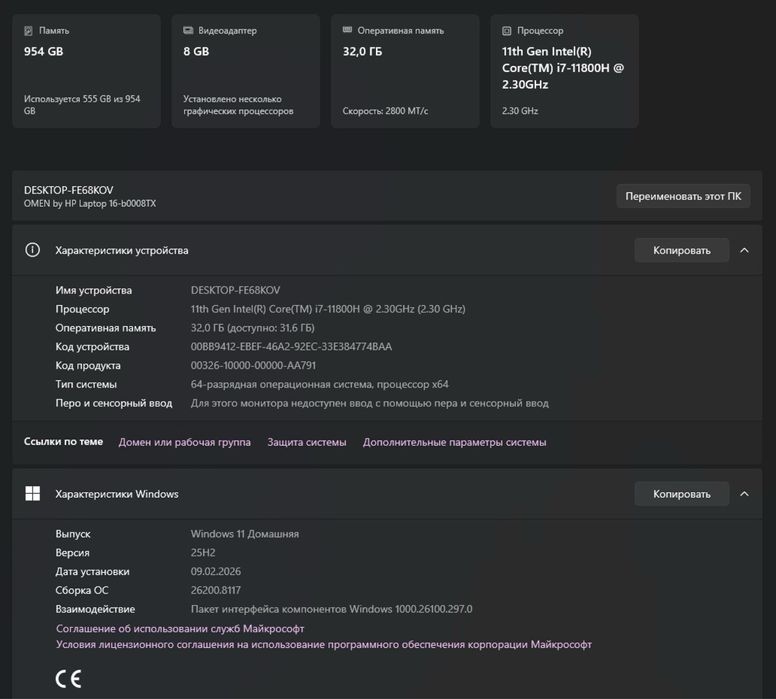Click the Скорость: 2800 МТ/с text
The height and width of the screenshot is (699, 776).
[386, 111]
